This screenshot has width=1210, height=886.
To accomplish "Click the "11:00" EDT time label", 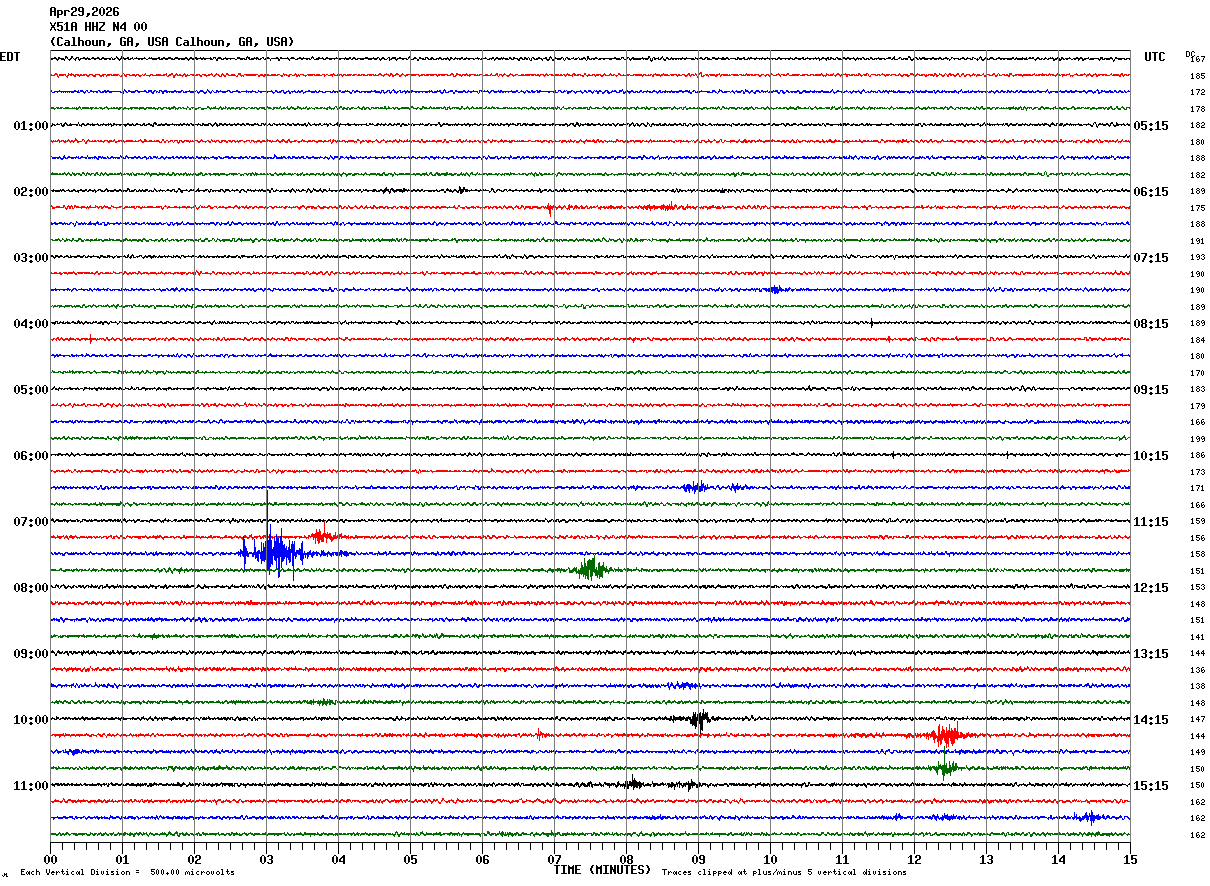I will 31,786.
